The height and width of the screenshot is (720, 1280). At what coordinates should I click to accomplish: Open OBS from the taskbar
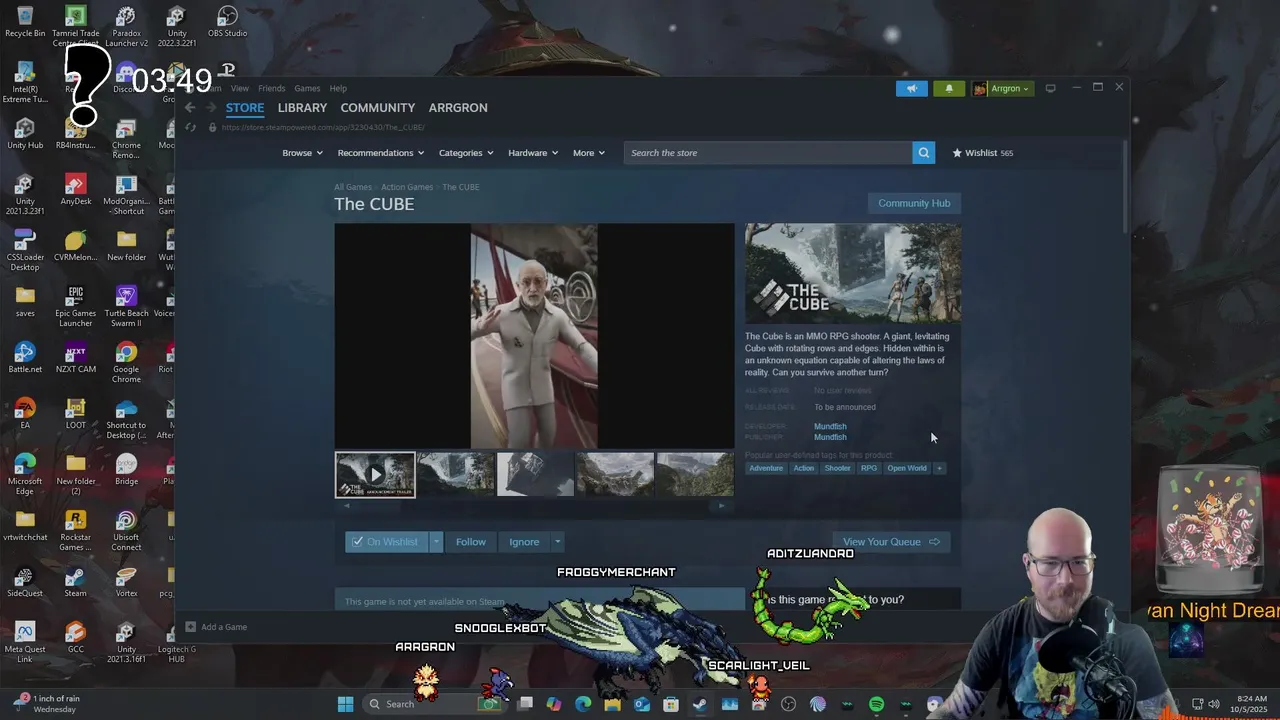[x=788, y=704]
